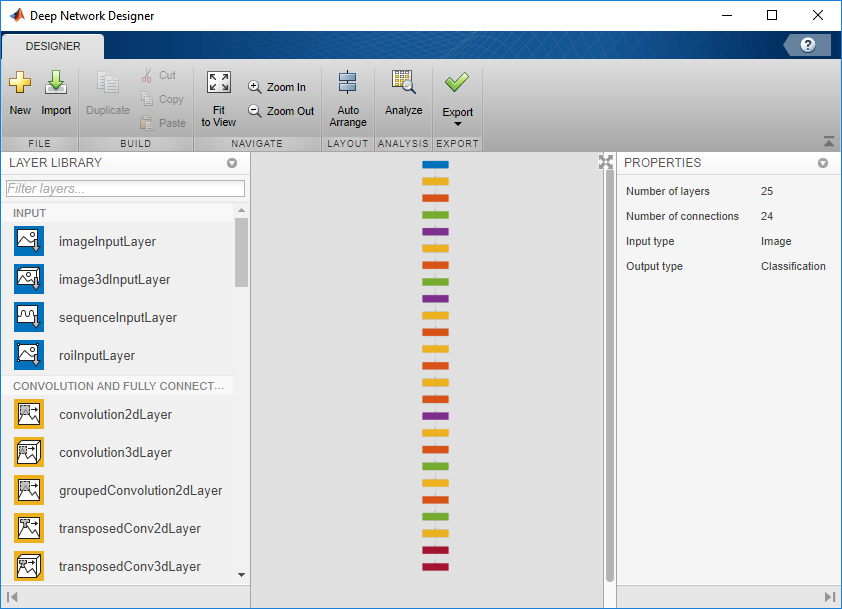Click the Output type value Classification
Screen dimensions: 842x609
[x=793, y=266]
